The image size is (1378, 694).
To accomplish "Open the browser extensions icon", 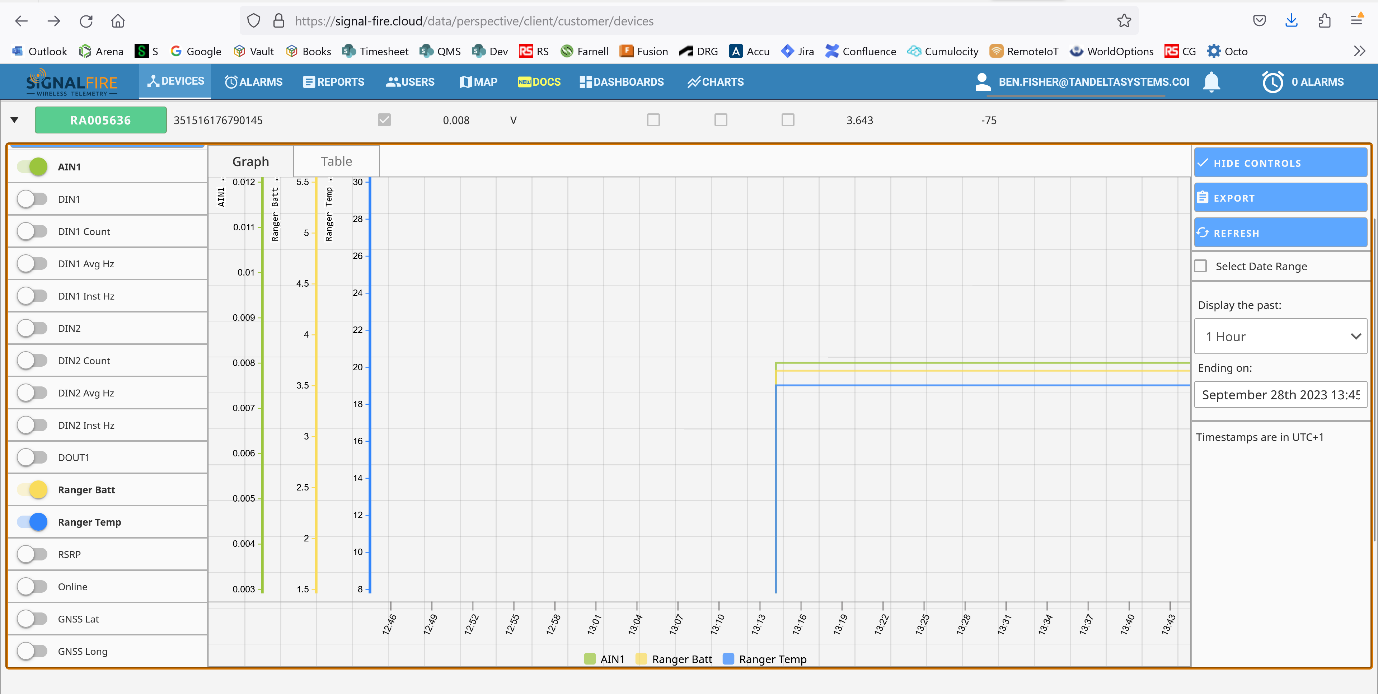I will [1325, 20].
